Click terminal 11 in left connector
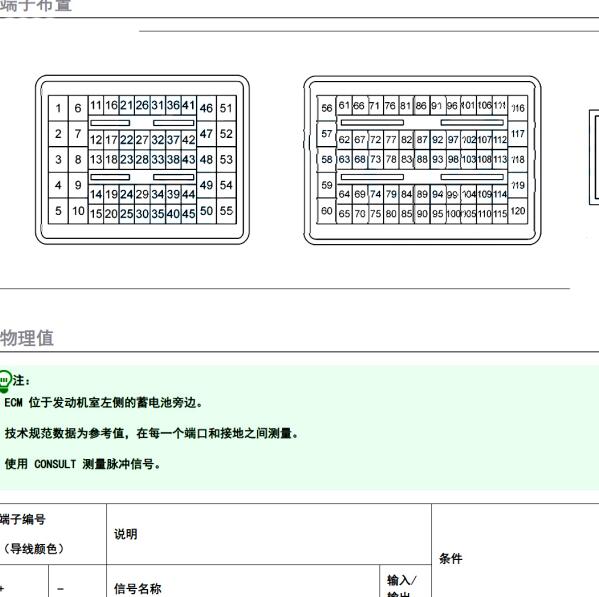This screenshot has height=597, width=599. coord(96,105)
